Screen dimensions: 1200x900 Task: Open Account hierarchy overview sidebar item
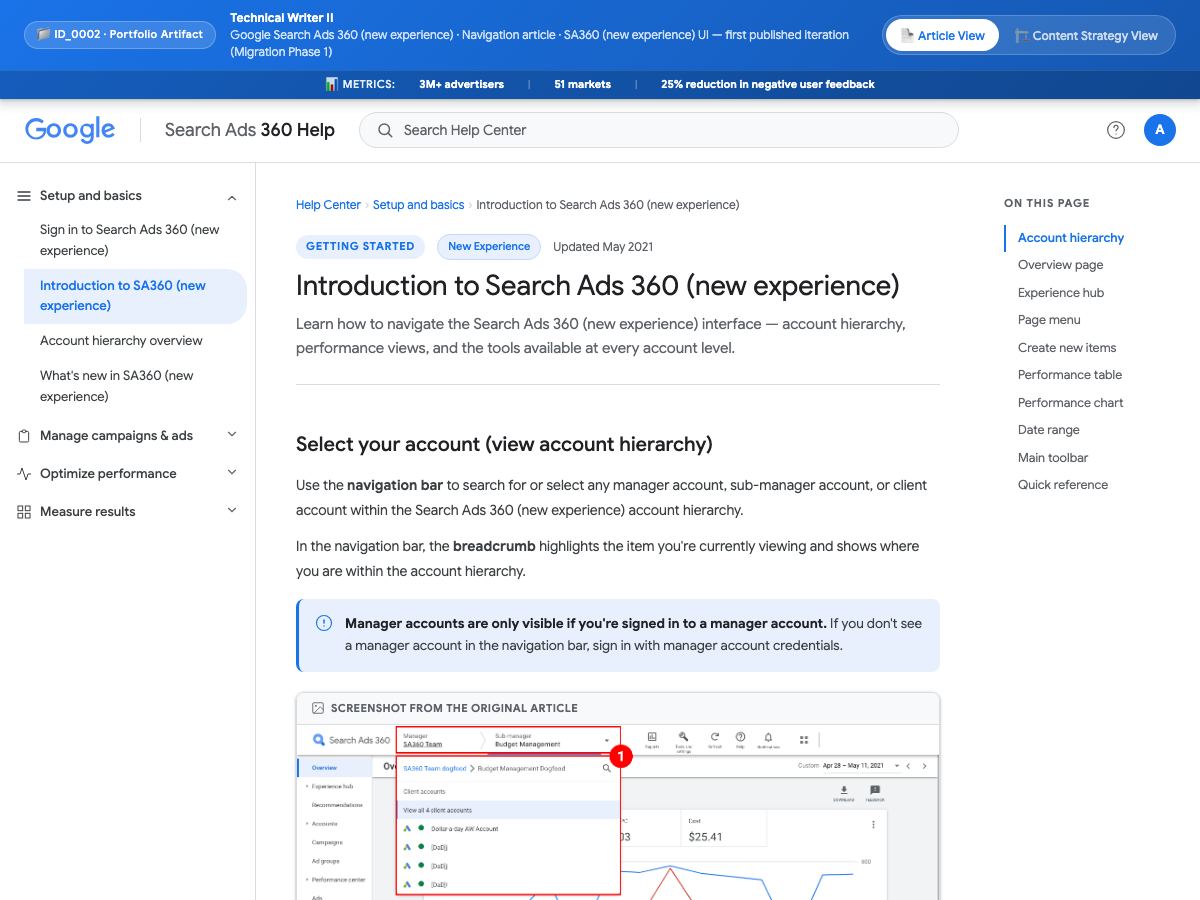coord(135,341)
